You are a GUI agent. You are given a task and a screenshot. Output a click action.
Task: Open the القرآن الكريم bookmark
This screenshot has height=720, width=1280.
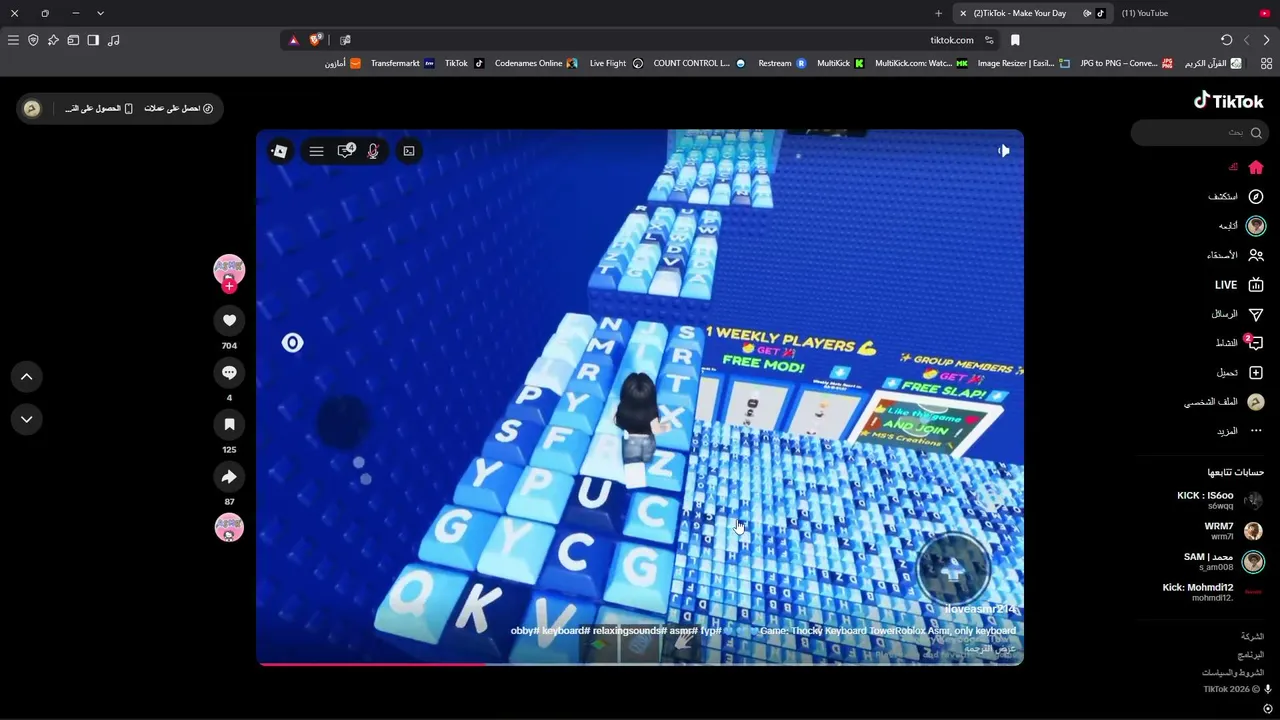[x=1213, y=63]
